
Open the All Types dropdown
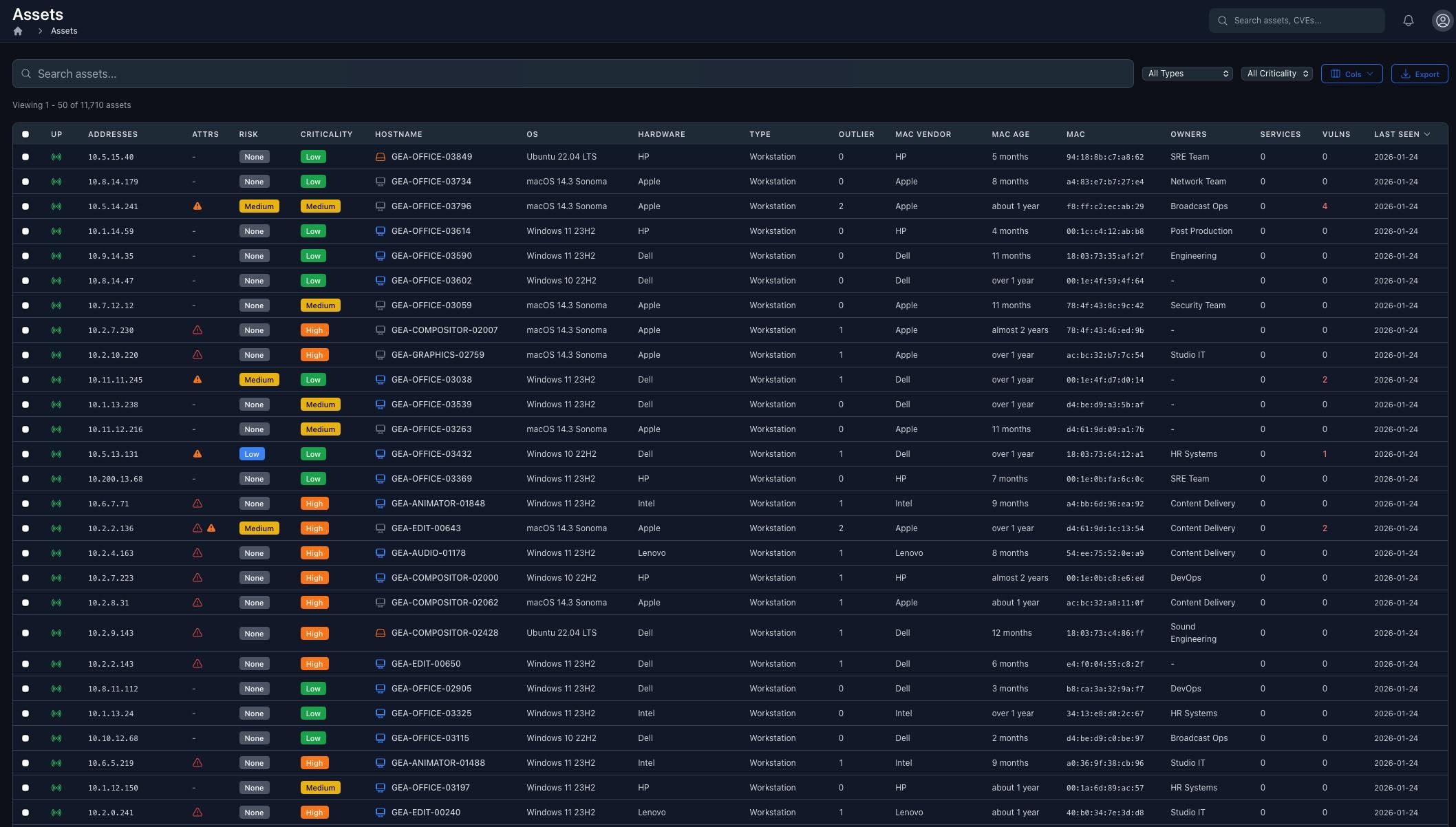pos(1186,74)
